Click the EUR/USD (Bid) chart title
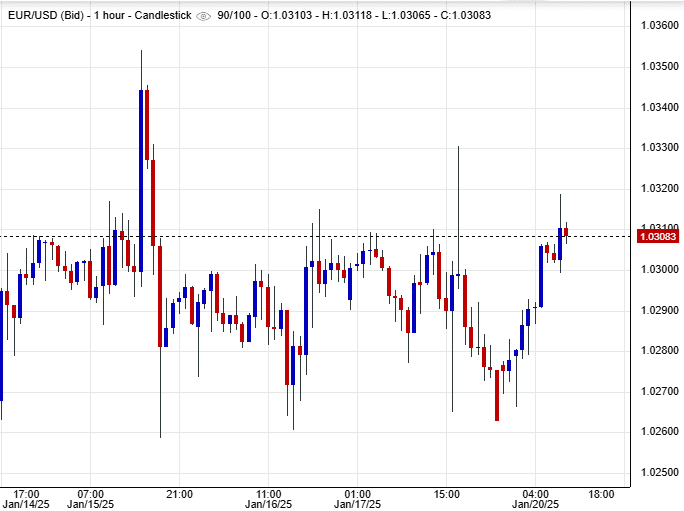Image resolution: width=684 pixels, height=511 pixels. click(46, 15)
